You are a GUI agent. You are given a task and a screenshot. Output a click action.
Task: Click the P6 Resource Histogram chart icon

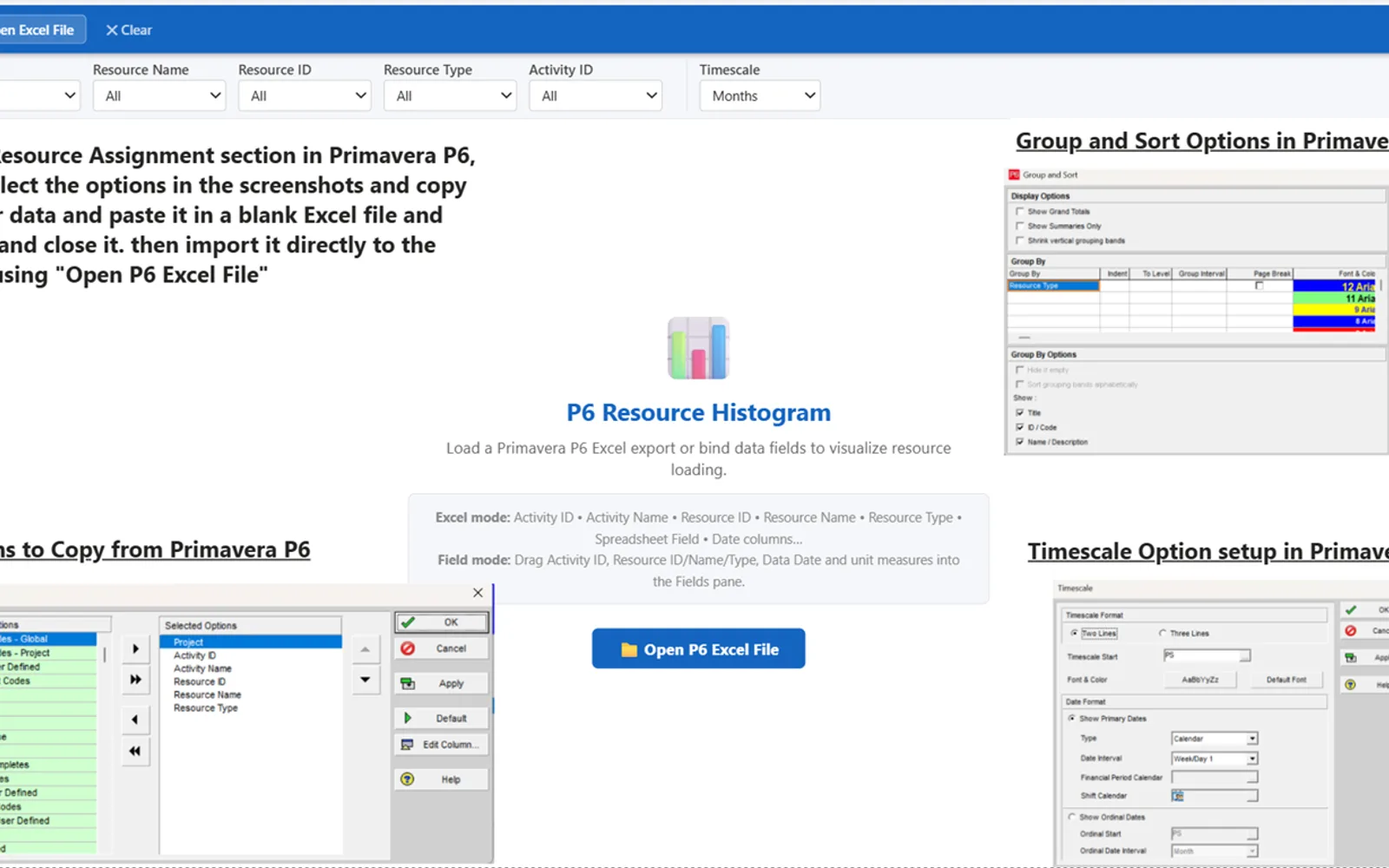(x=698, y=348)
